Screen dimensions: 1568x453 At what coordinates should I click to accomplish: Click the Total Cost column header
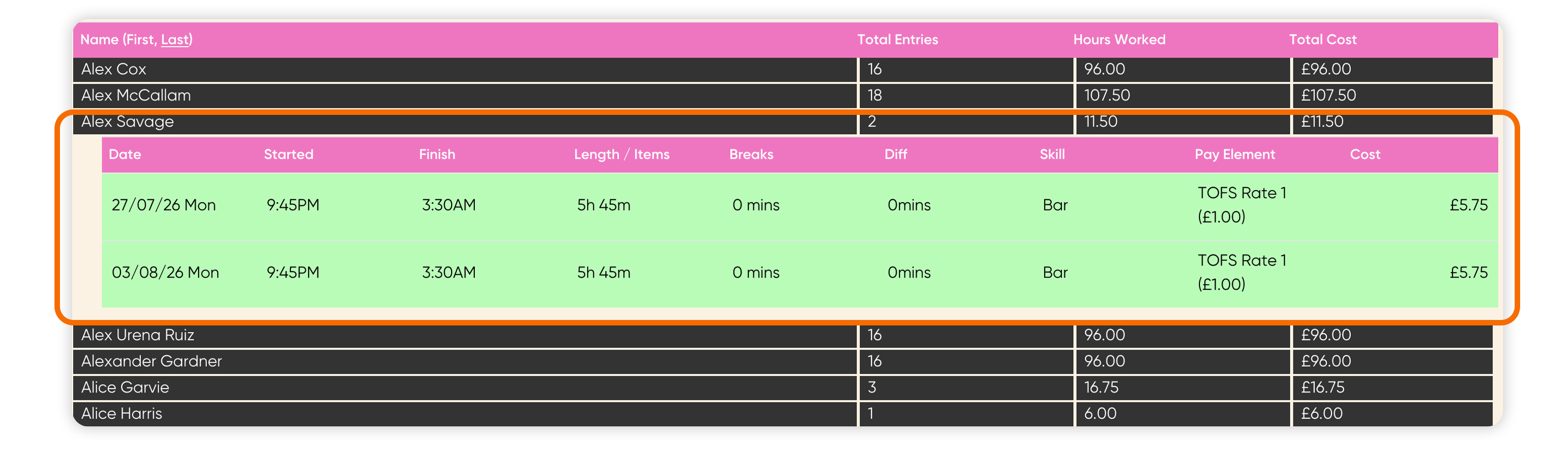click(x=1322, y=40)
